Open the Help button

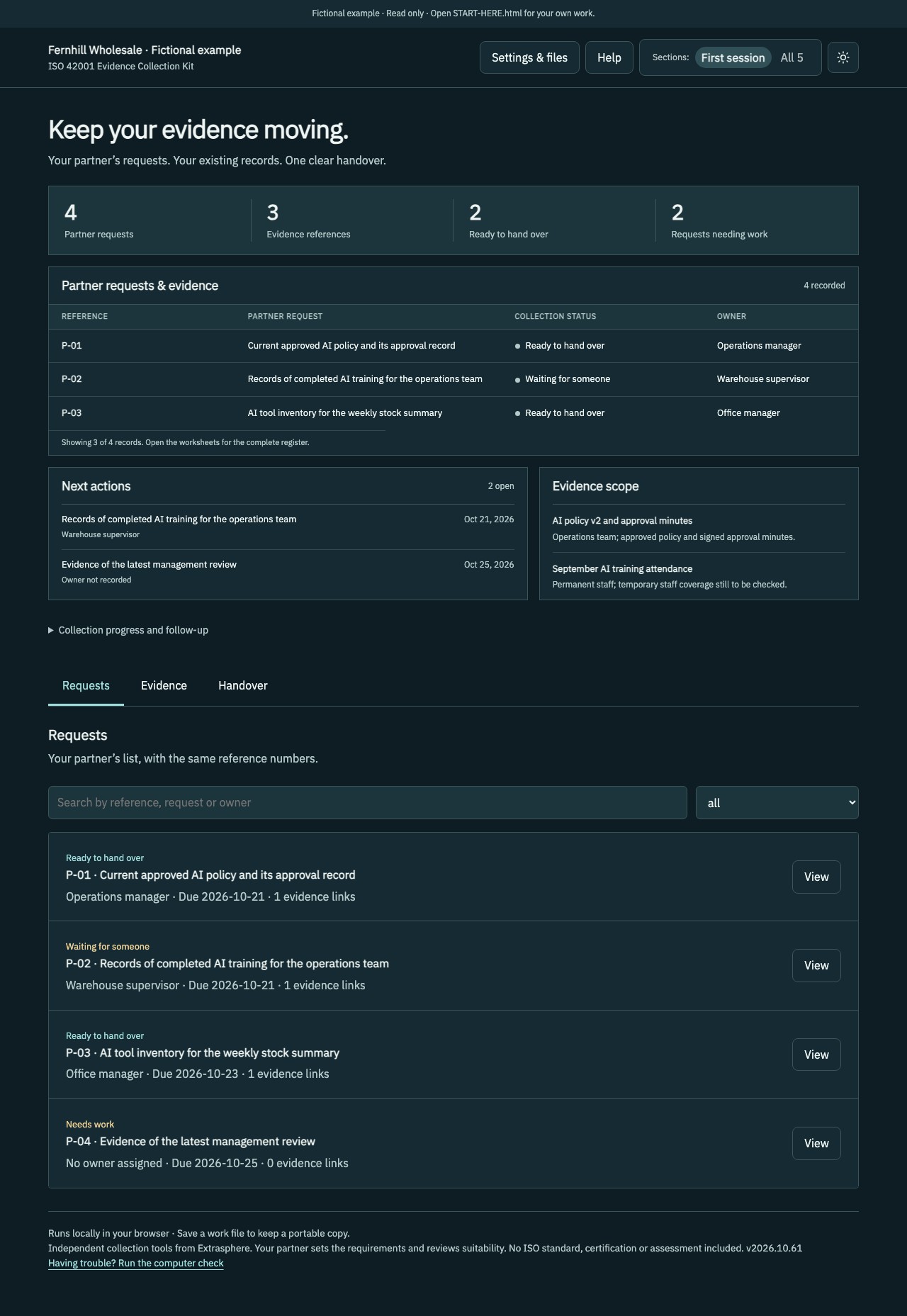[x=609, y=57]
